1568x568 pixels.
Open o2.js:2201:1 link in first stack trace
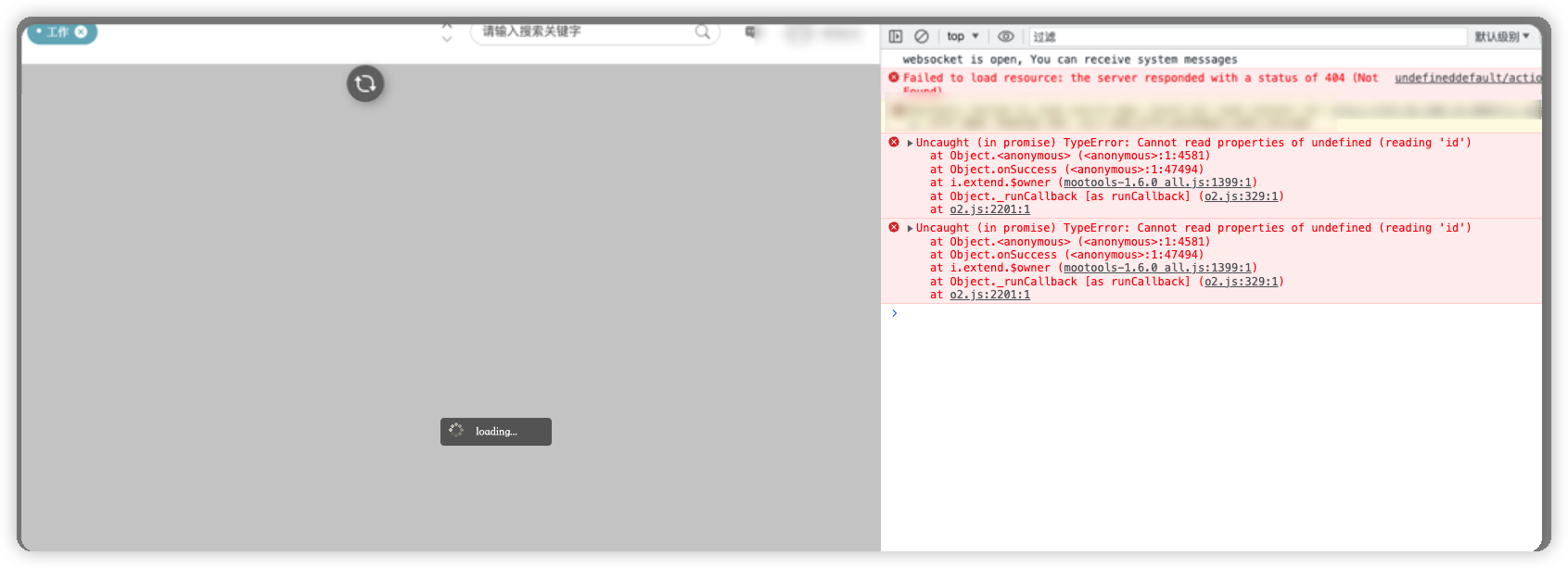tap(989, 209)
